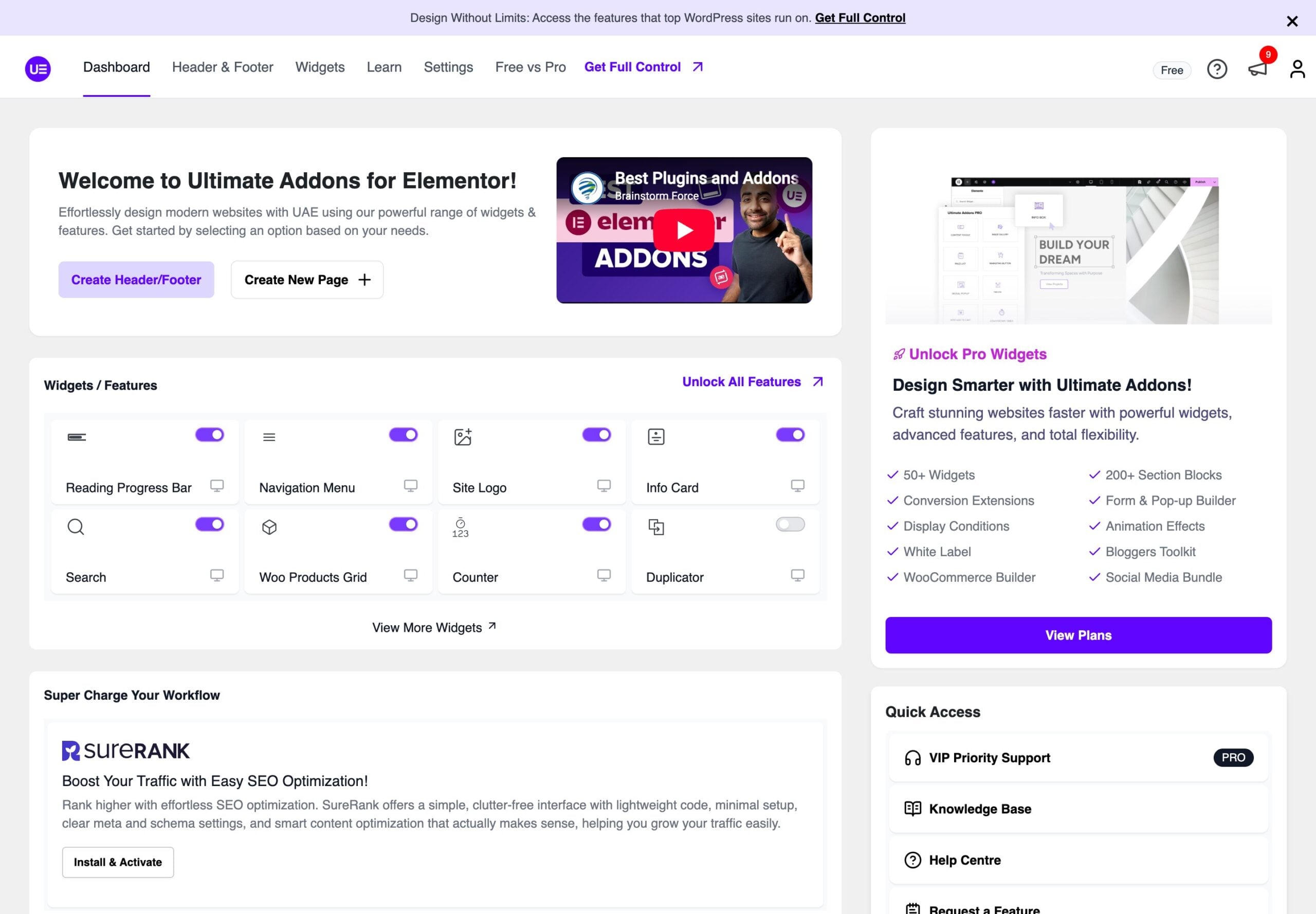
Task: Click the Counter widget icon
Action: [x=461, y=527]
